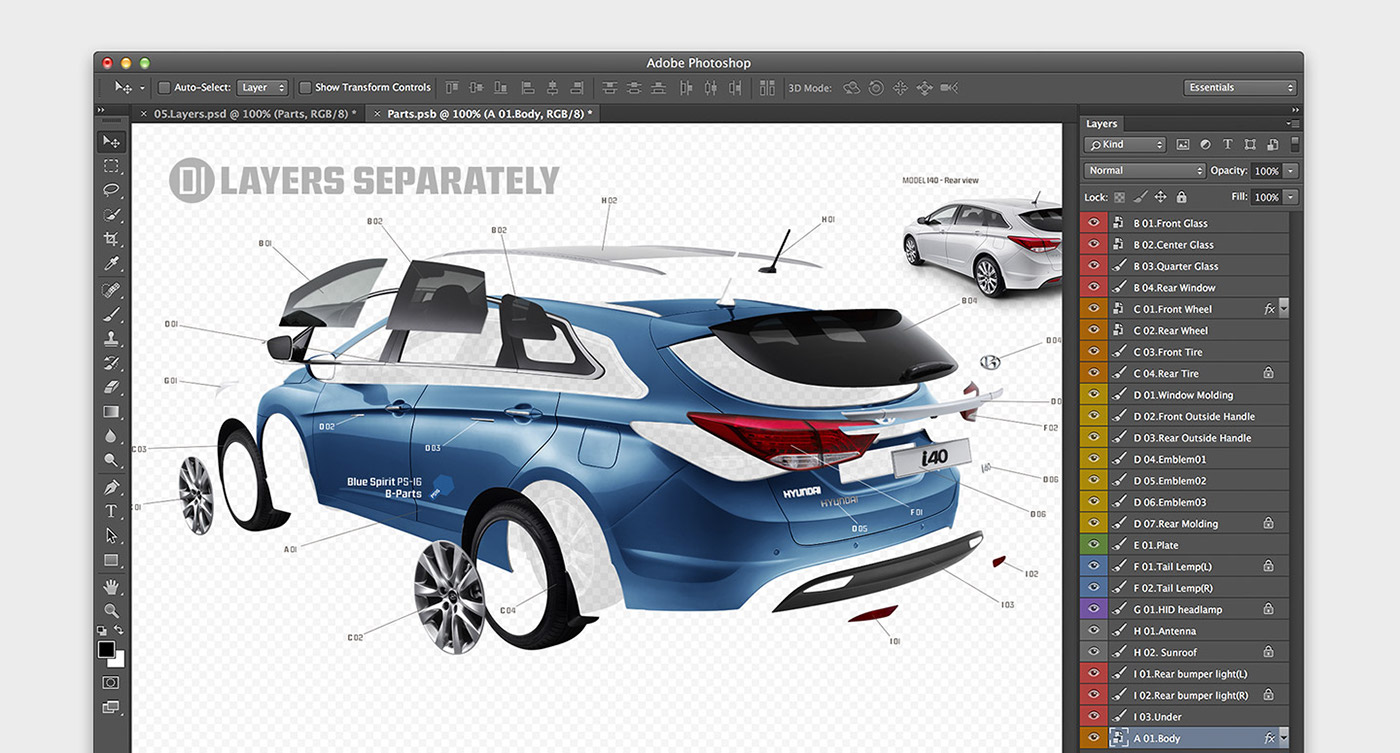Open the Essentials workspace dropdown

(1240, 88)
